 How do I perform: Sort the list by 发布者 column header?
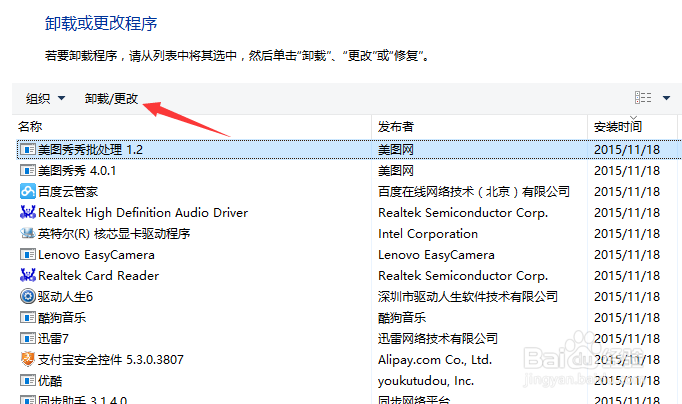(396, 126)
